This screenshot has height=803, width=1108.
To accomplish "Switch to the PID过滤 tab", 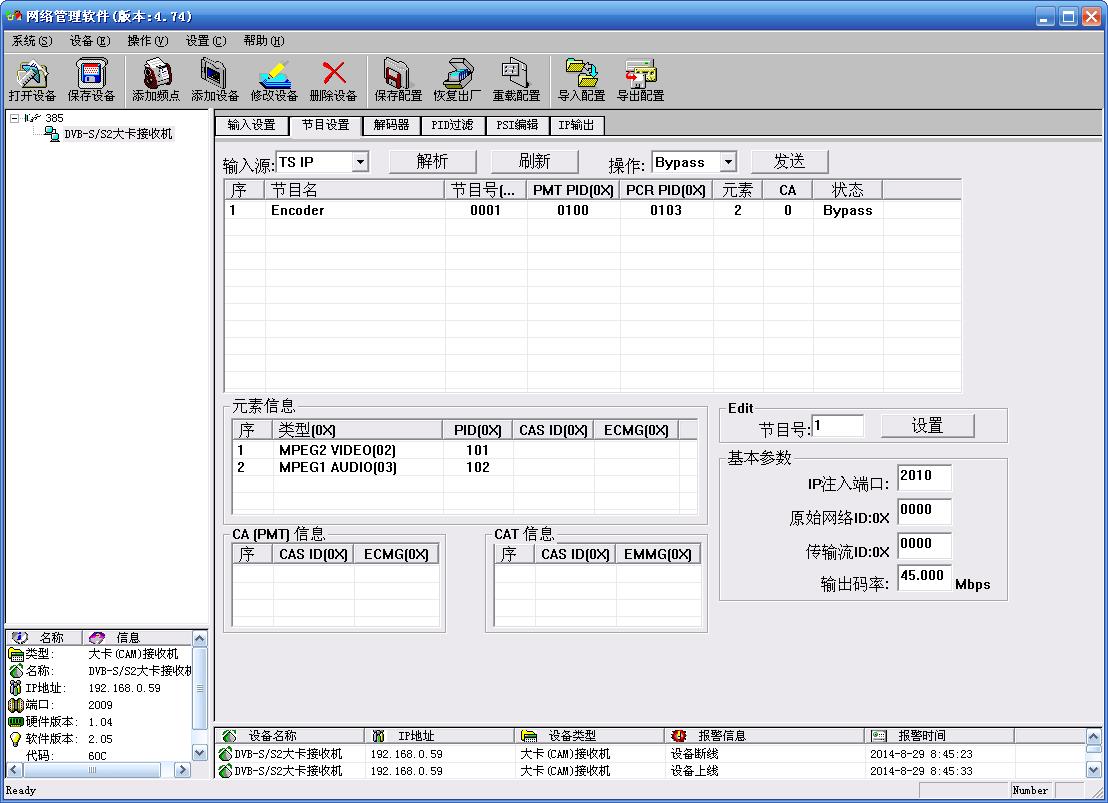I will click(452, 126).
